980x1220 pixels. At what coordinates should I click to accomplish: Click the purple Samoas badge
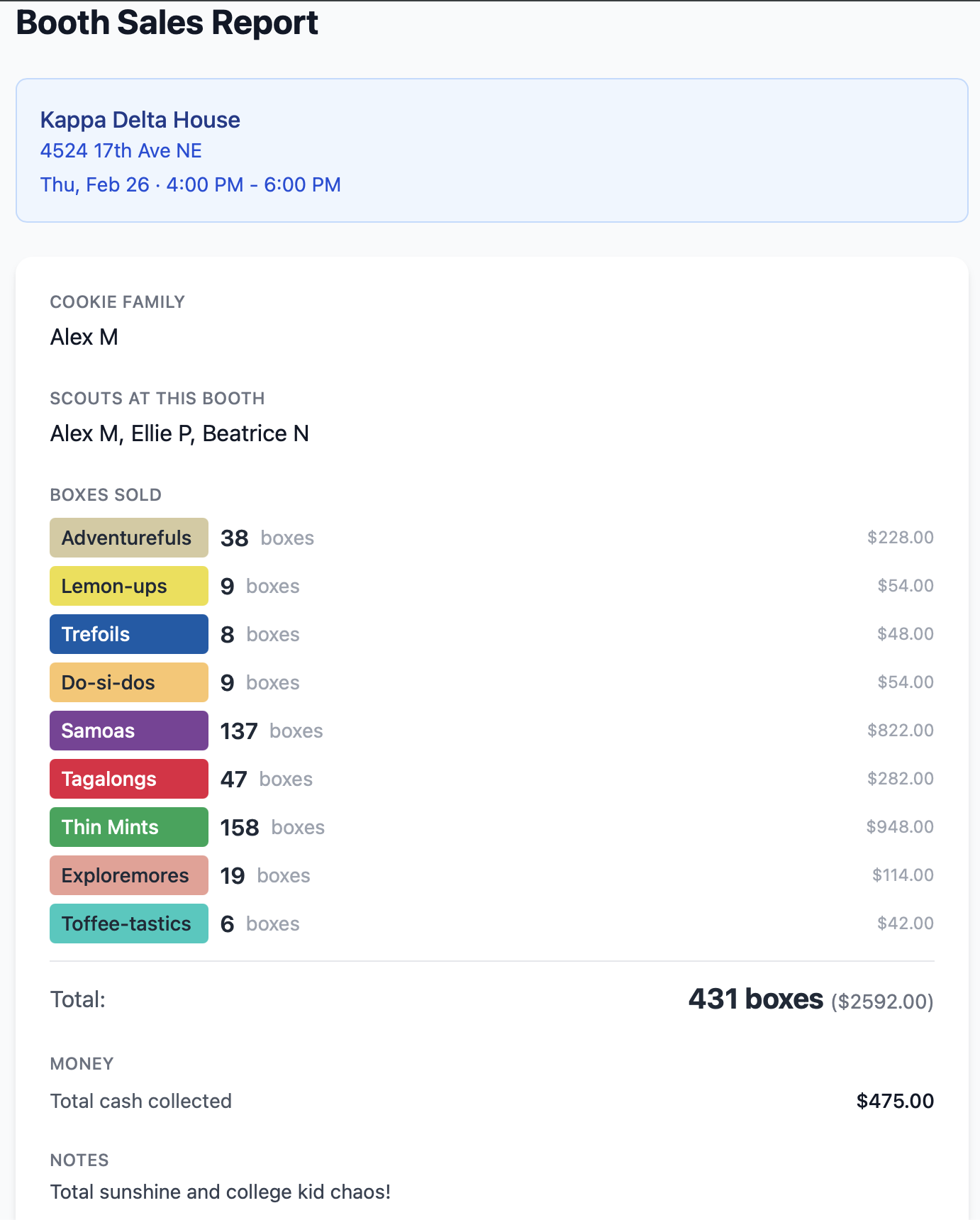[x=128, y=731]
